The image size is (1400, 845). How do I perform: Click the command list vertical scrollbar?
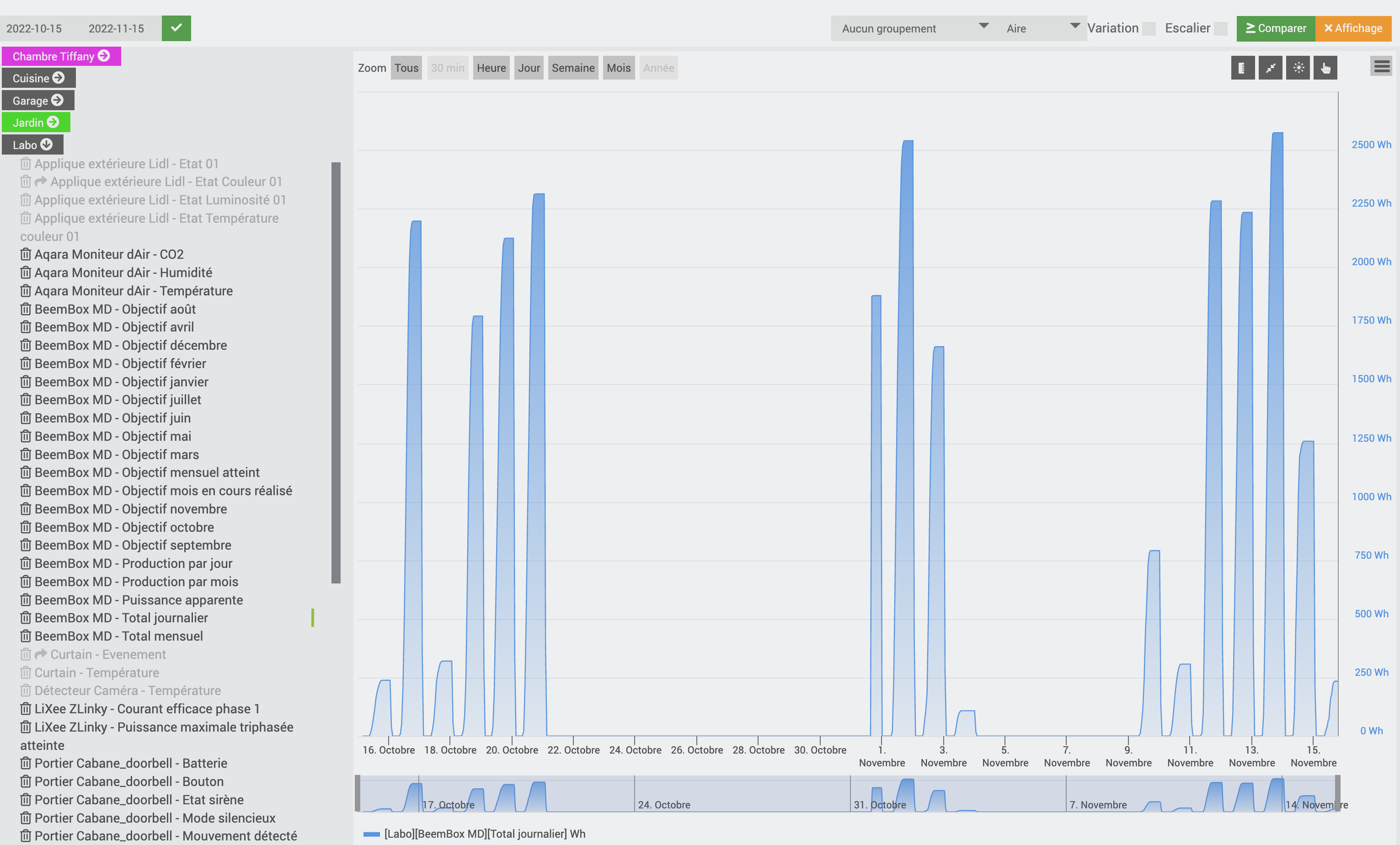pyautogui.click(x=336, y=373)
